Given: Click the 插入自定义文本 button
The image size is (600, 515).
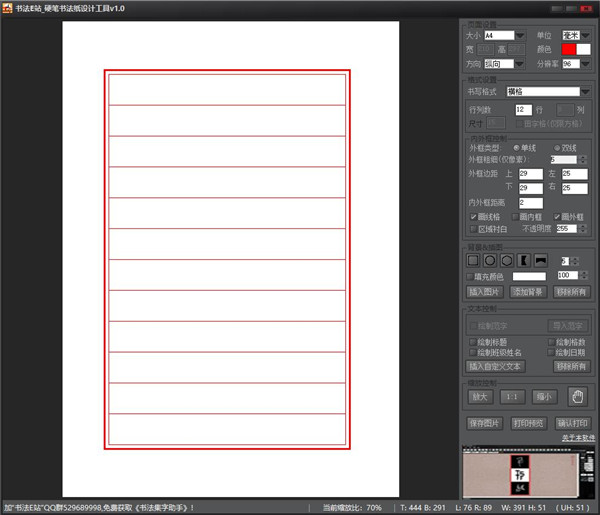Looking at the screenshot, I should 495,366.
